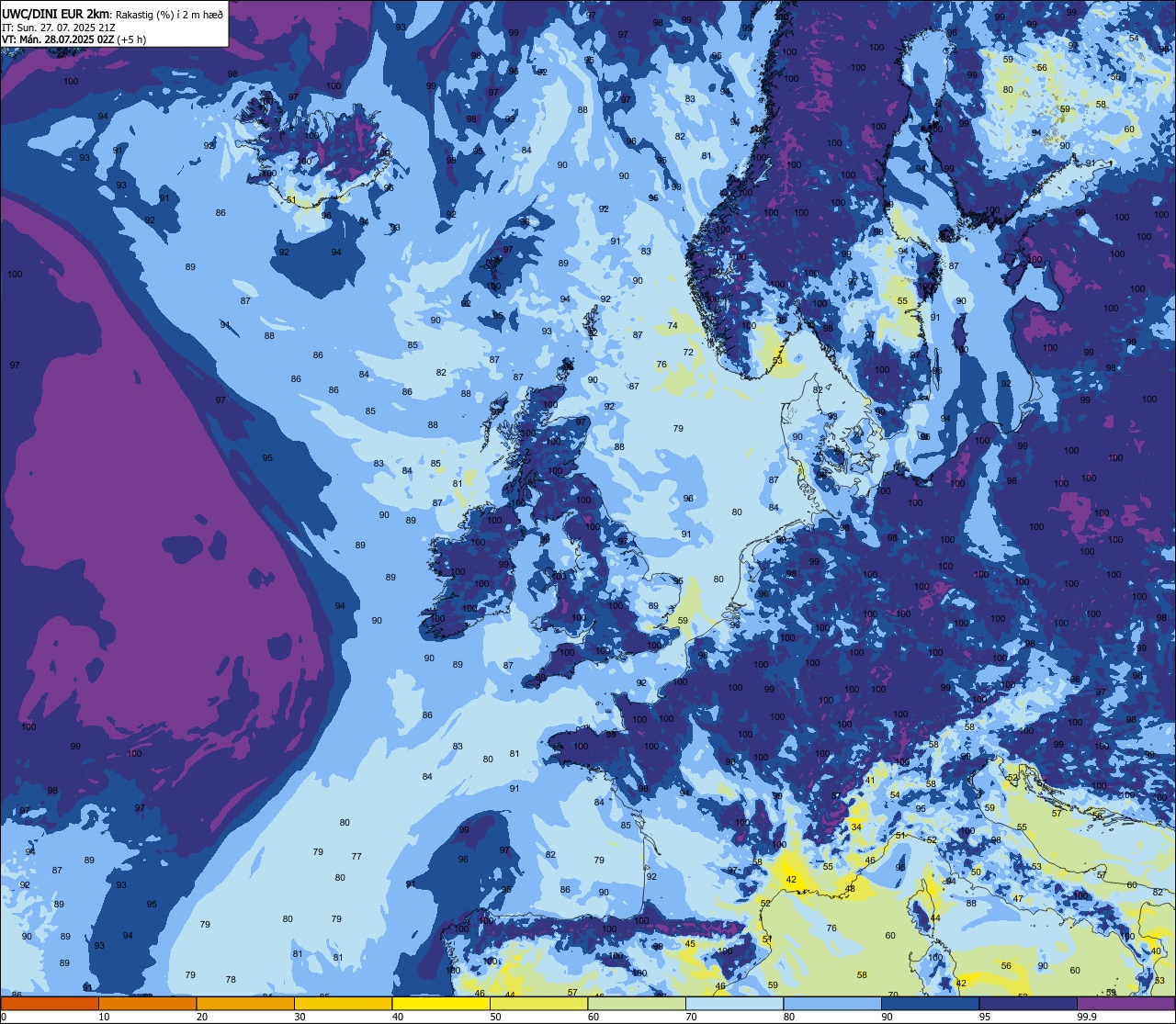Select the 50–60 yellow-green legend segment
The image size is (1176, 1024).
coord(538,1004)
